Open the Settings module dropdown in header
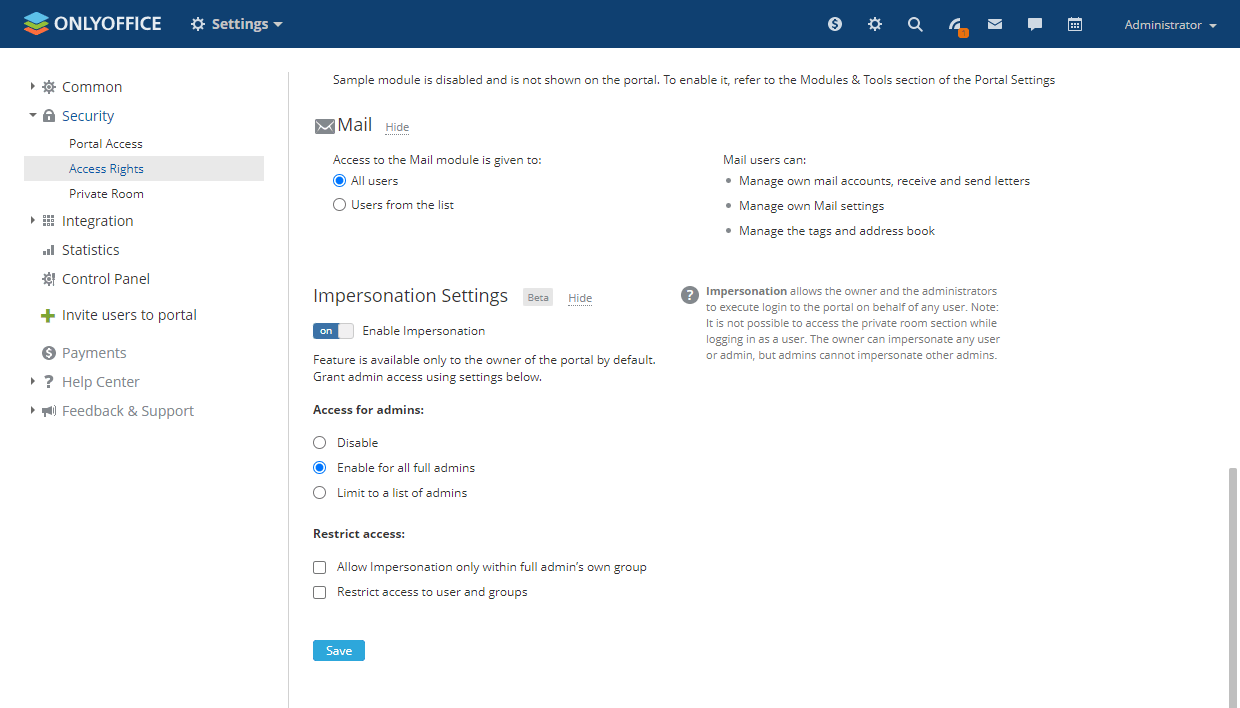 pyautogui.click(x=237, y=24)
